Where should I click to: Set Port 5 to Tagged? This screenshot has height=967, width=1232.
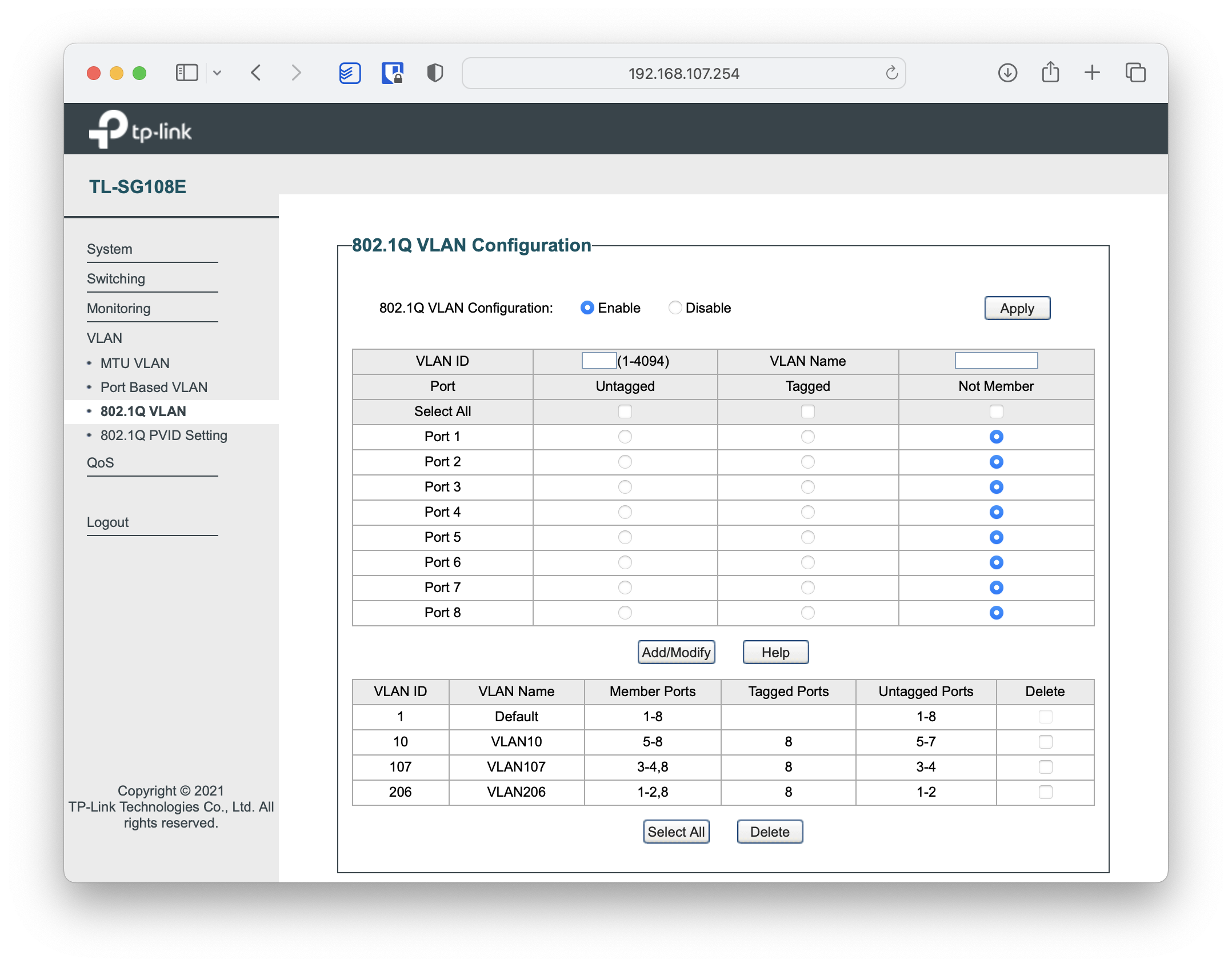point(807,537)
